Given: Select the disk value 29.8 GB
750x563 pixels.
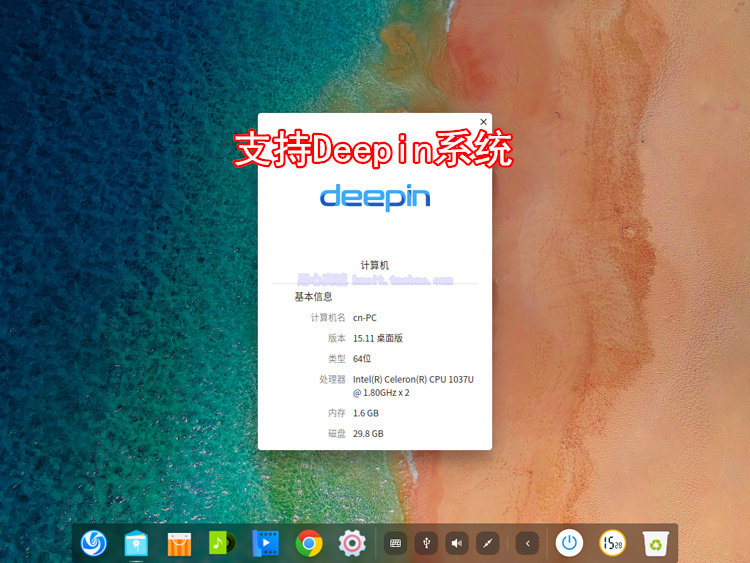Looking at the screenshot, I should pos(368,433).
